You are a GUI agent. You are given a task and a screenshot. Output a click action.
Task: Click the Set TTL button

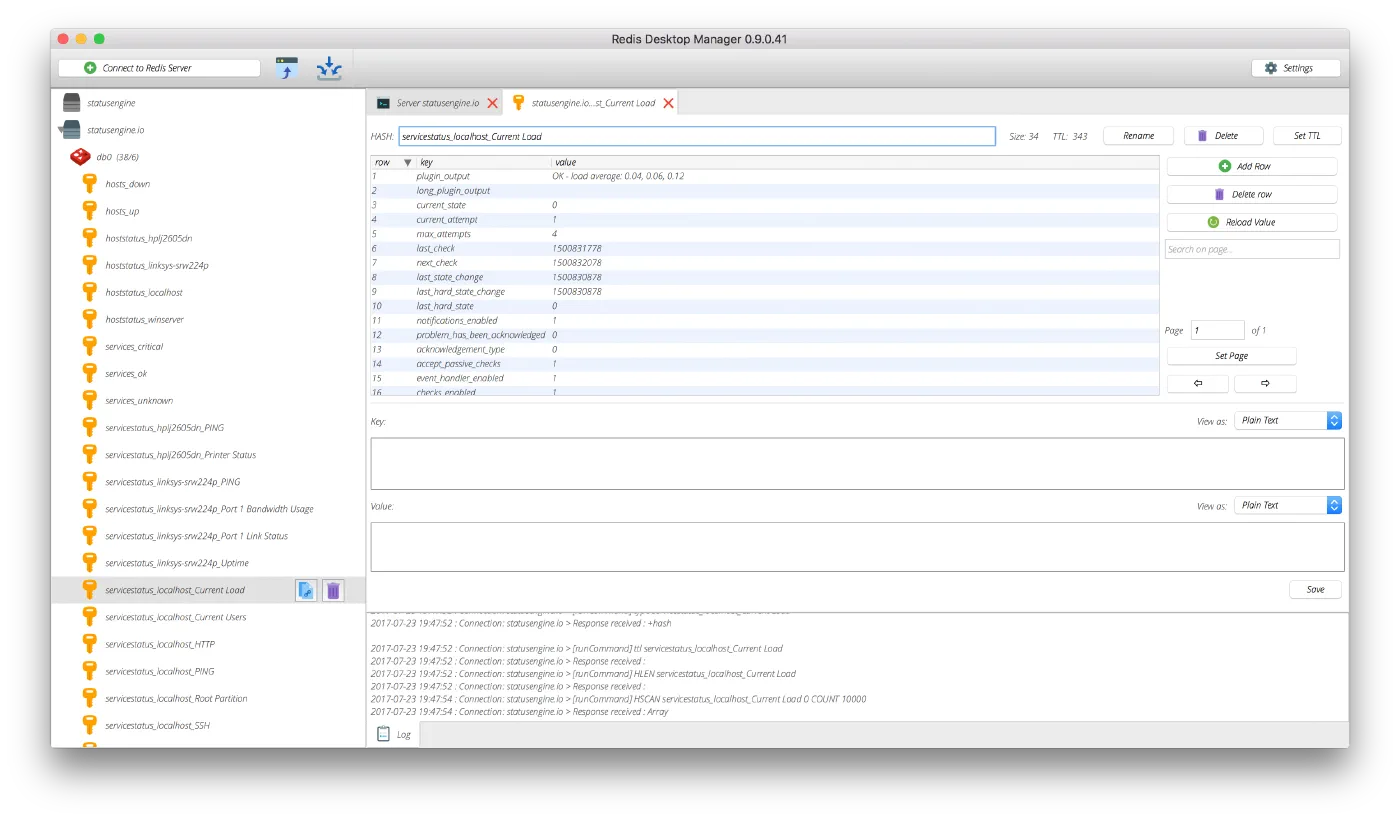(x=1307, y=136)
